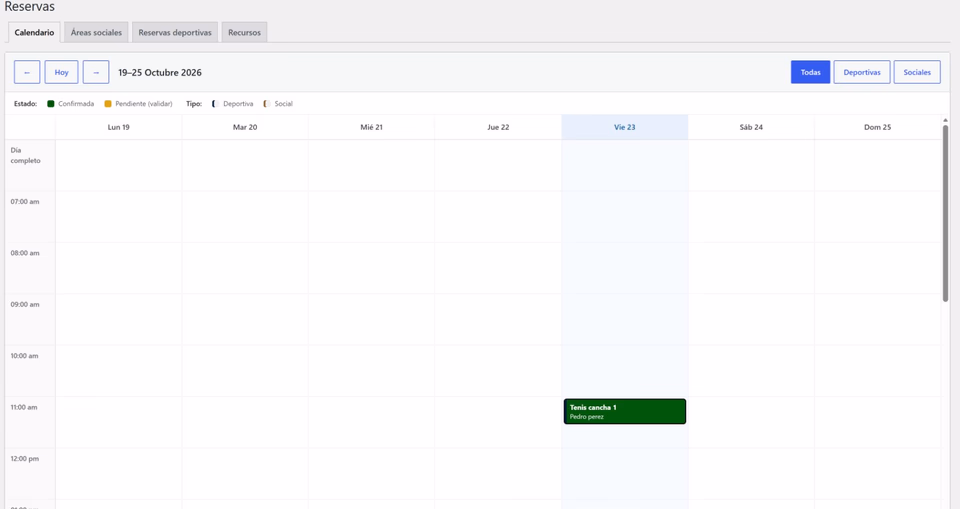Click the orange Pendiente legend swatch

108,104
